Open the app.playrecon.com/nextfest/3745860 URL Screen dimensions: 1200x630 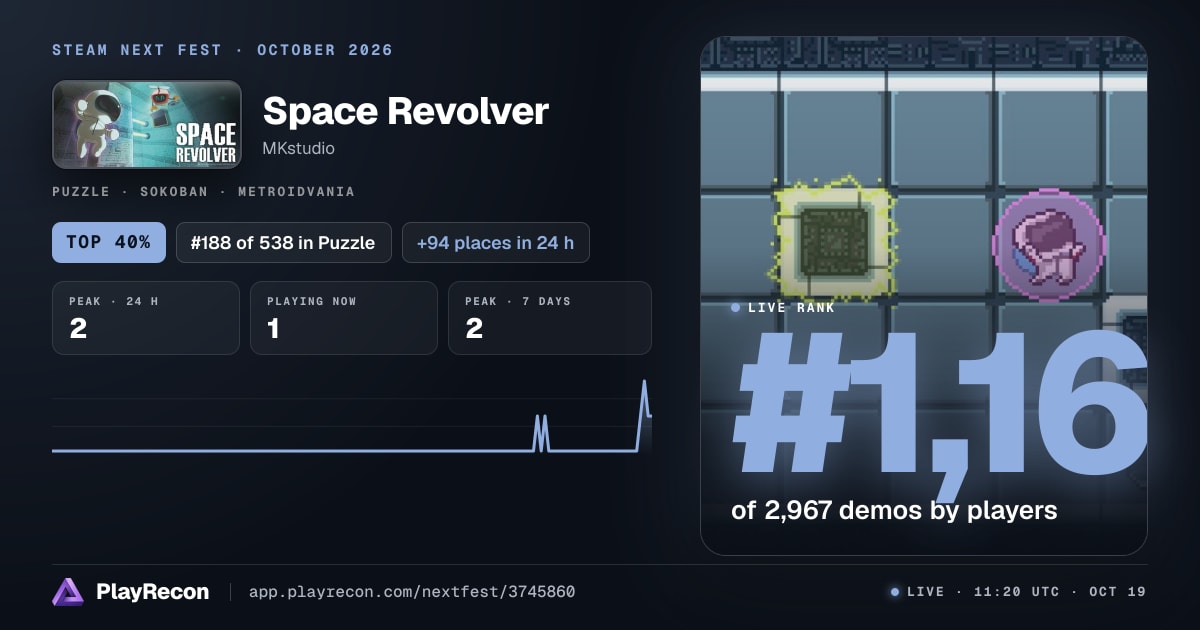[412, 592]
